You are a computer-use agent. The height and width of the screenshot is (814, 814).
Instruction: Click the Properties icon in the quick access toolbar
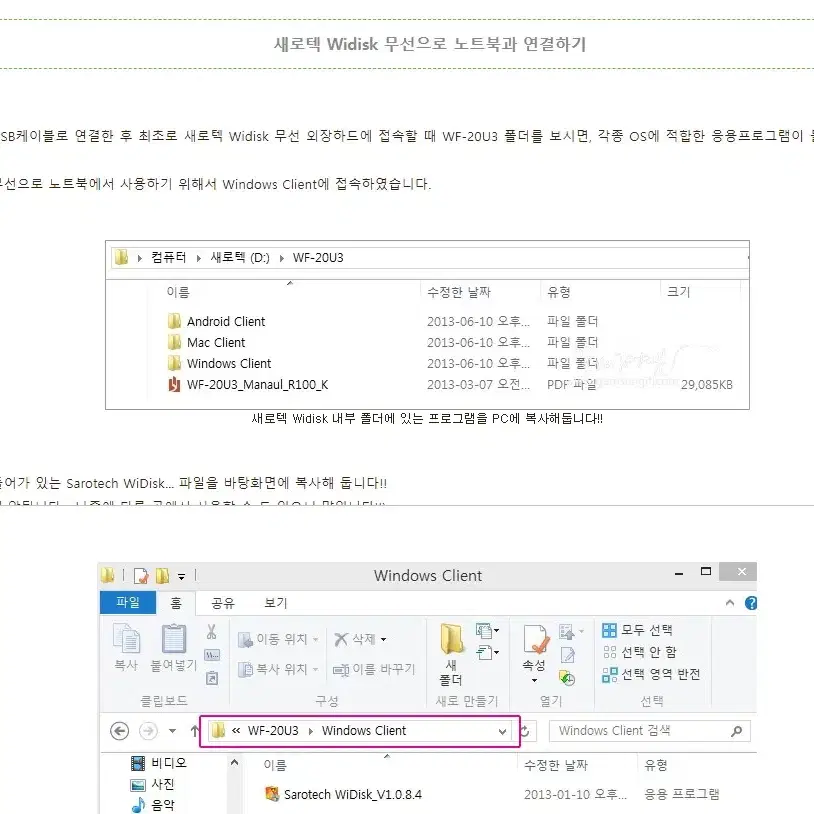141,576
